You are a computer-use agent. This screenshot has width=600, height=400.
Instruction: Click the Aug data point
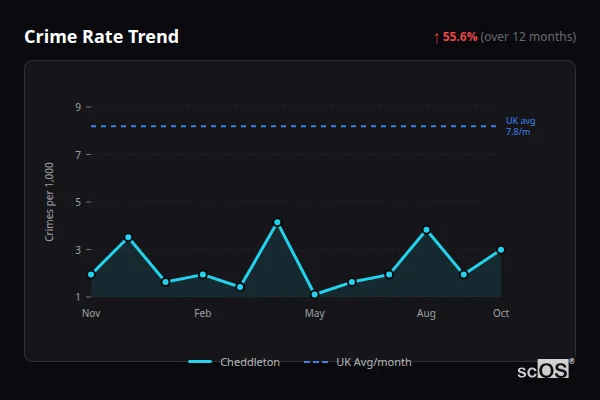[426, 230]
